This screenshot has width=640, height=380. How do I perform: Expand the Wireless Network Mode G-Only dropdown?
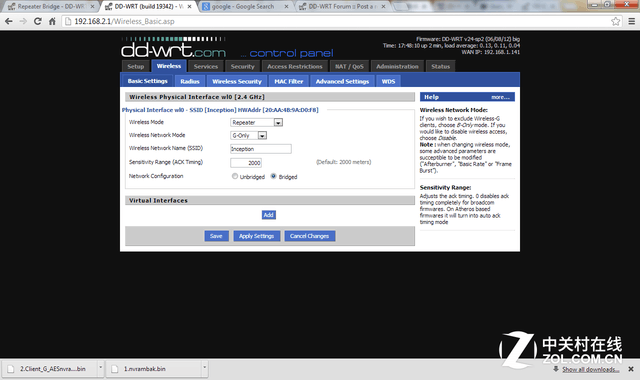[249, 136]
